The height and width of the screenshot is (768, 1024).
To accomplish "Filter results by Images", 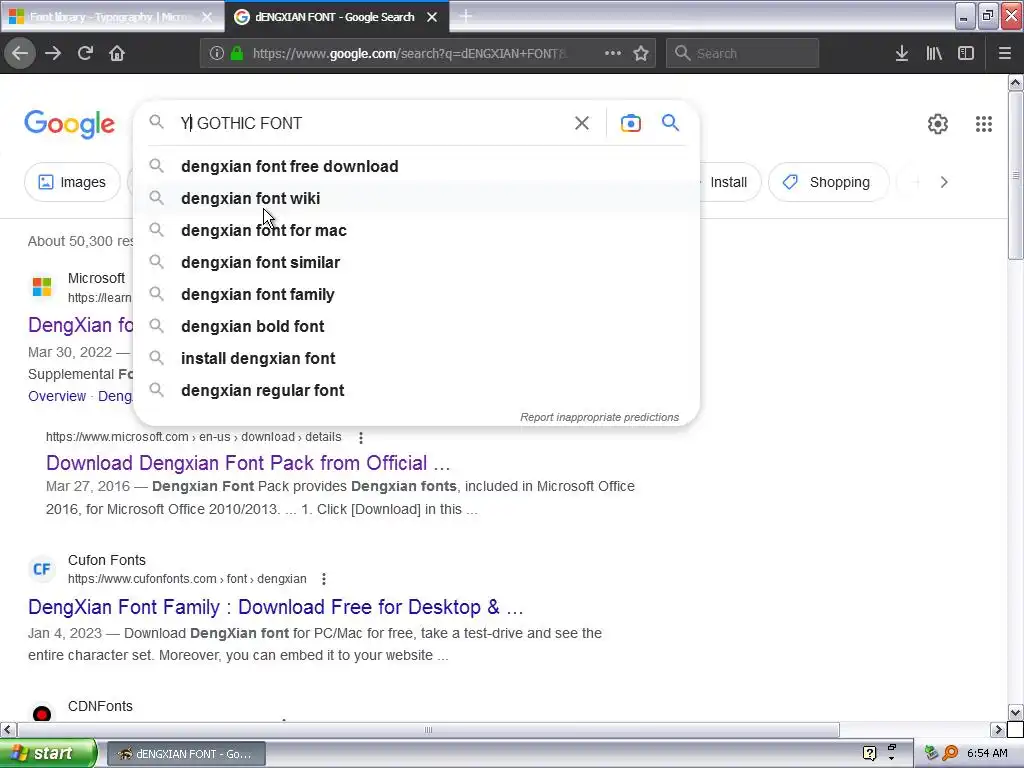I will tap(72, 182).
